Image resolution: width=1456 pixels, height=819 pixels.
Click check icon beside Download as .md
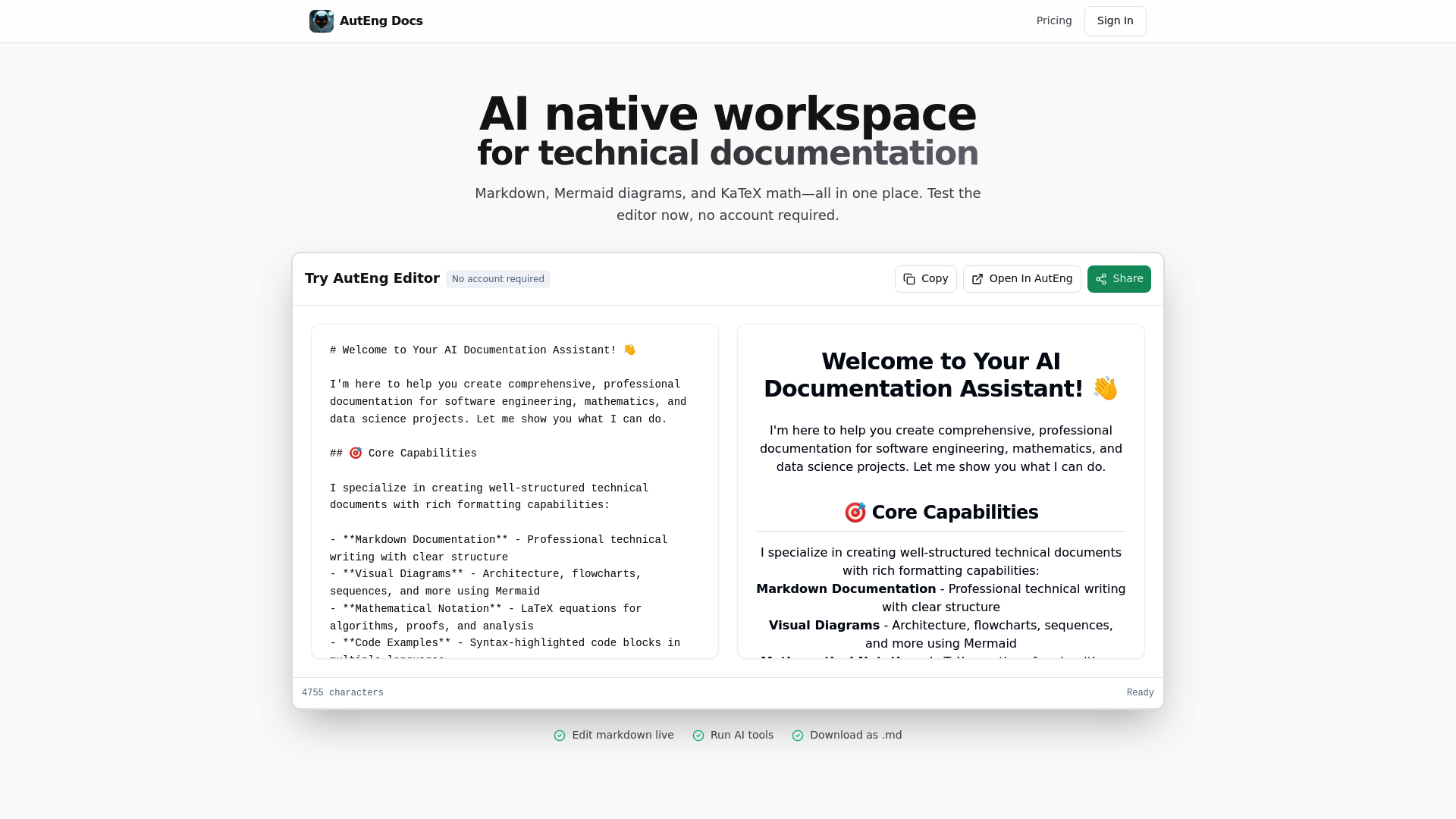(x=798, y=736)
